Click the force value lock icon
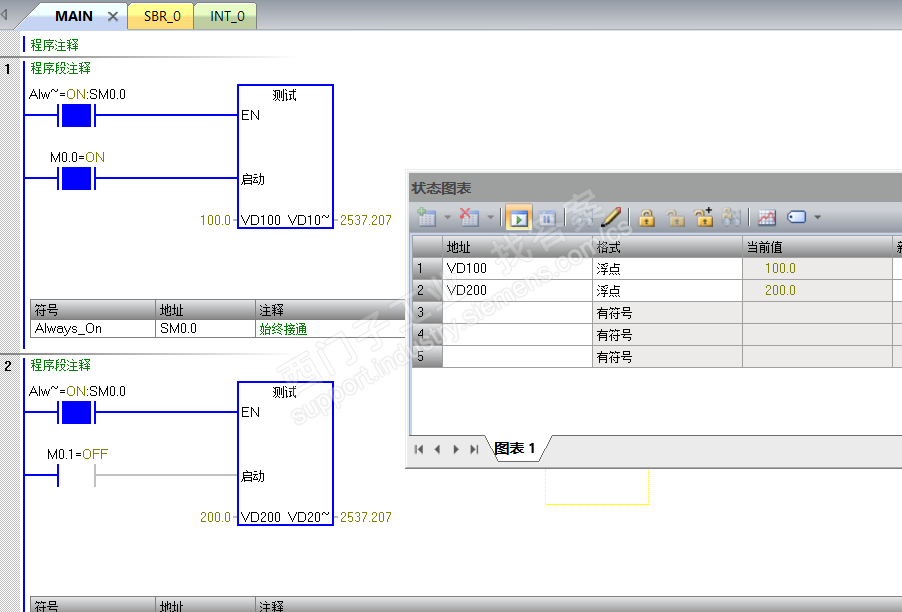Screen dimensions: 902x612 pos(647,218)
